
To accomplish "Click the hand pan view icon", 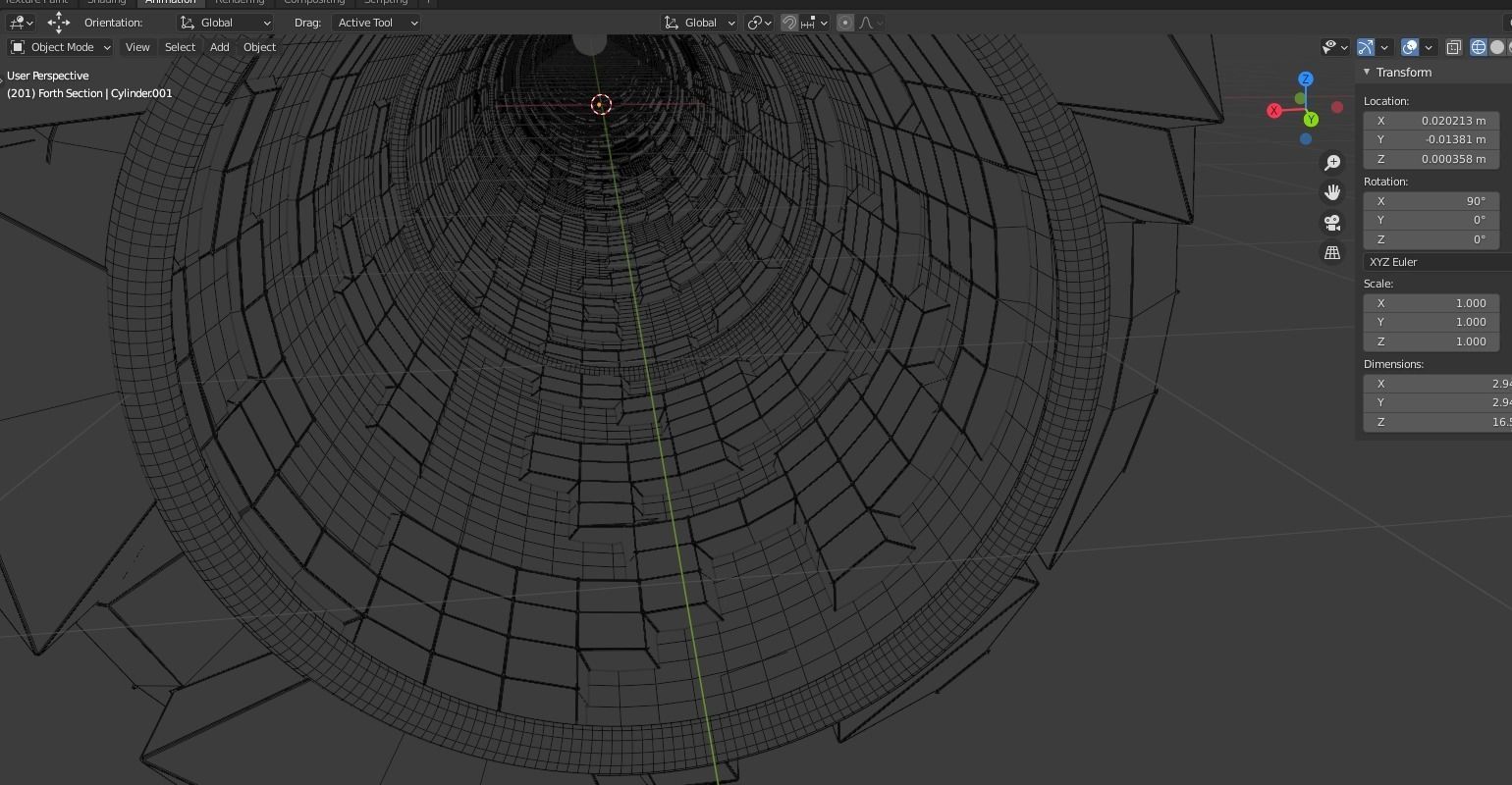I will (1332, 192).
